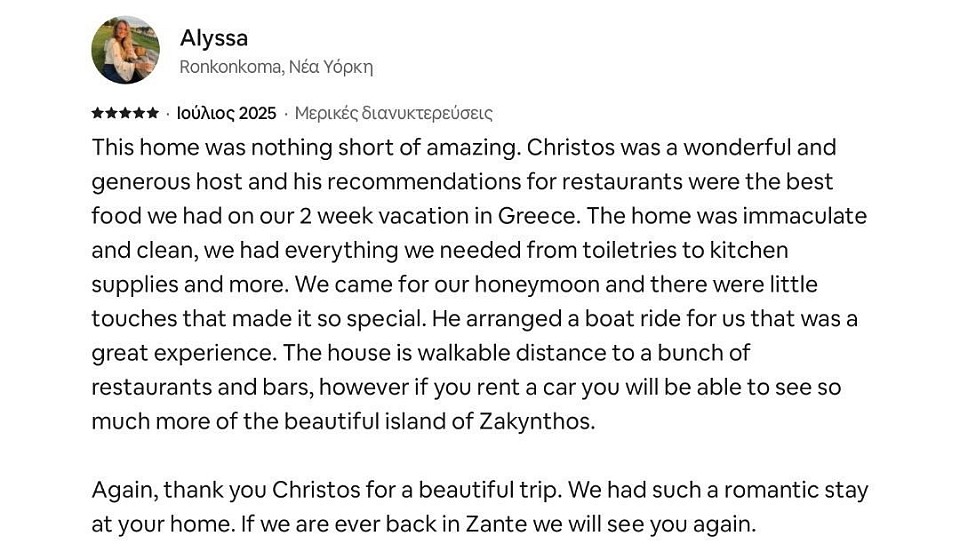960x544 pixels.
Task: Click the fifth star of the rating
Action: tap(152, 113)
